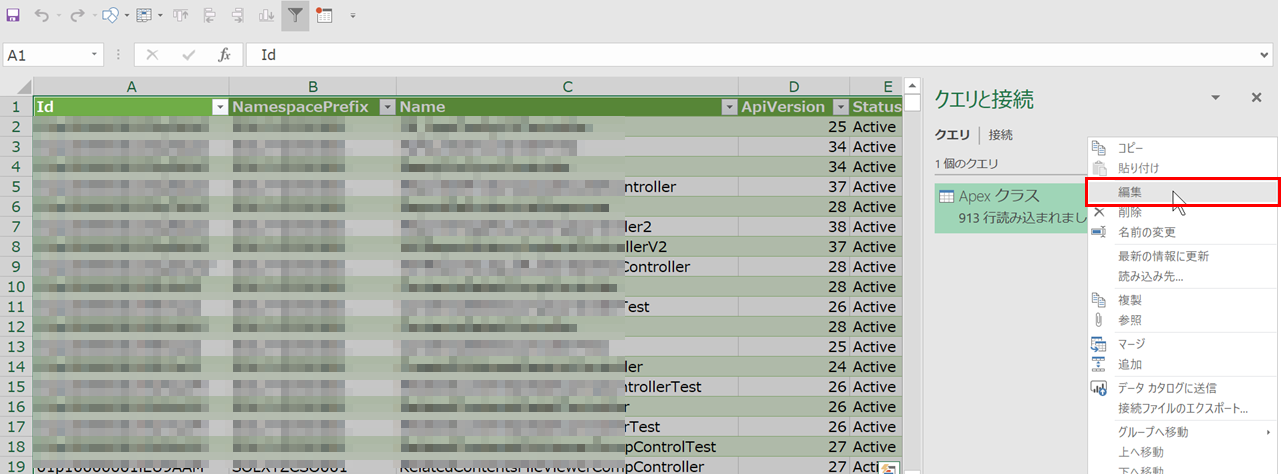Screen dimensions: 1281x474
Task: Choose 名前の変更 from the context menu
Action: [1182, 232]
